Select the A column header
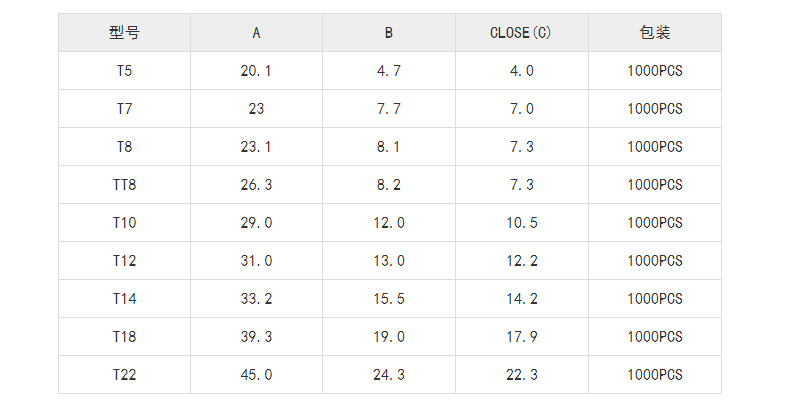Viewport: 790px width, 415px height. click(256, 32)
